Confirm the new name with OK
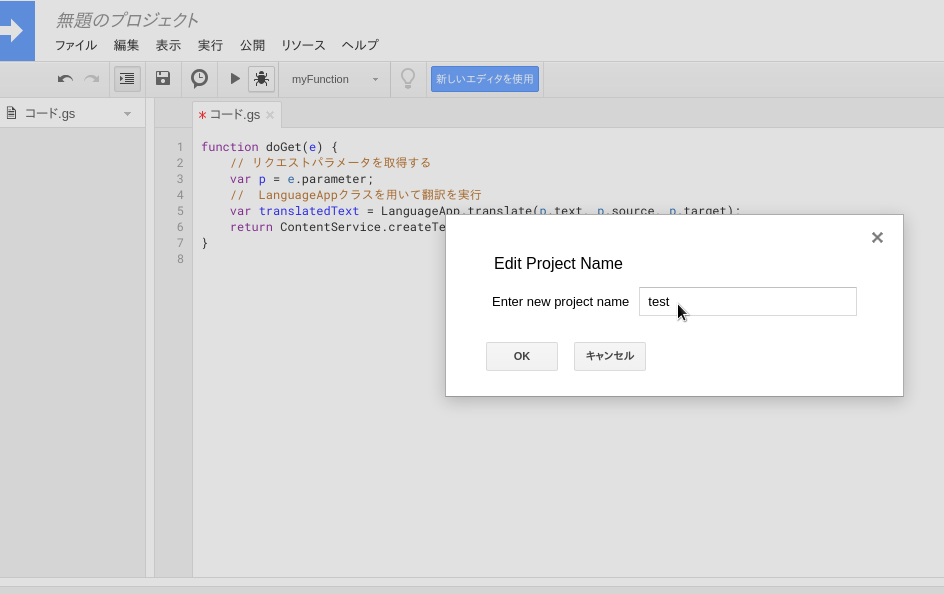This screenshot has width=944, height=594. click(x=521, y=356)
